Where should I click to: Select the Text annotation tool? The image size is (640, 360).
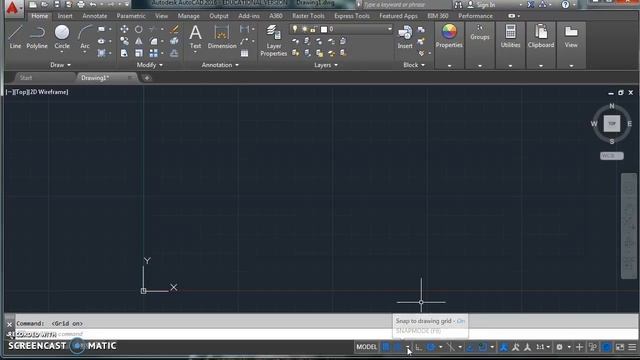click(196, 37)
